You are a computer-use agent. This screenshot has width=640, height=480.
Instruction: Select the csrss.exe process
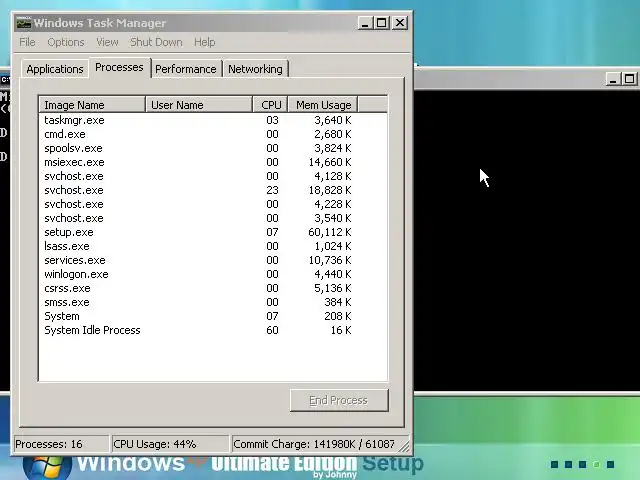(x=213, y=288)
